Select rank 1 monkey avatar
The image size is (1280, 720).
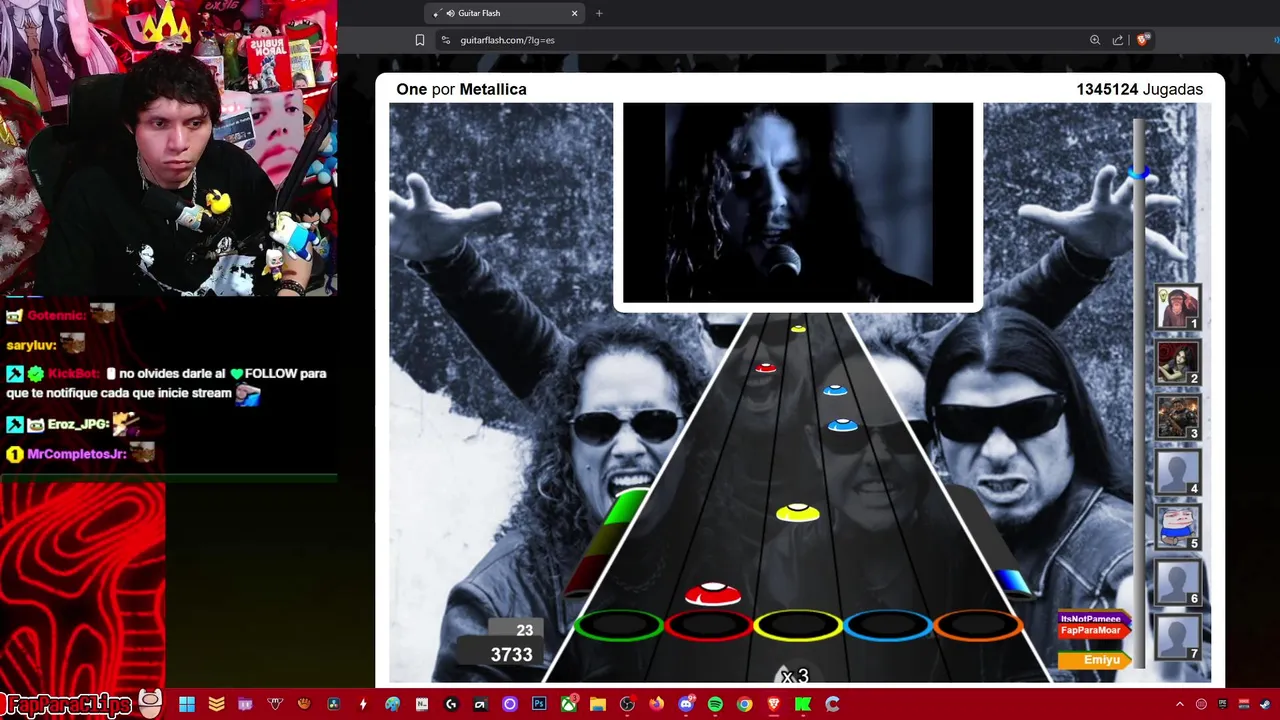(x=1177, y=308)
